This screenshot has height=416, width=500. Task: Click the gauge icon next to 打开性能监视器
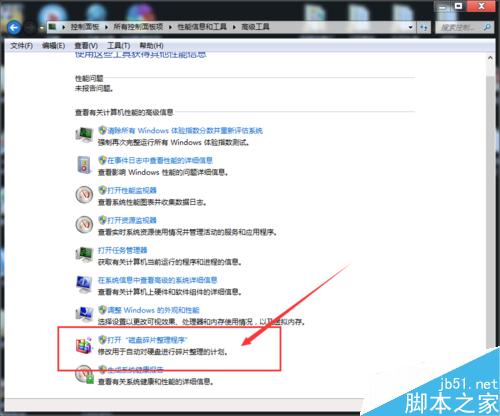84,195
